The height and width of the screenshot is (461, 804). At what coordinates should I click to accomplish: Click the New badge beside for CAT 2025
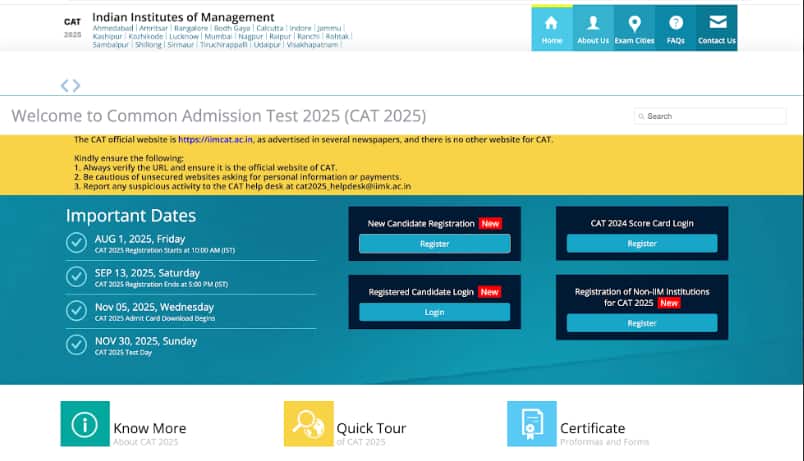pos(669,303)
